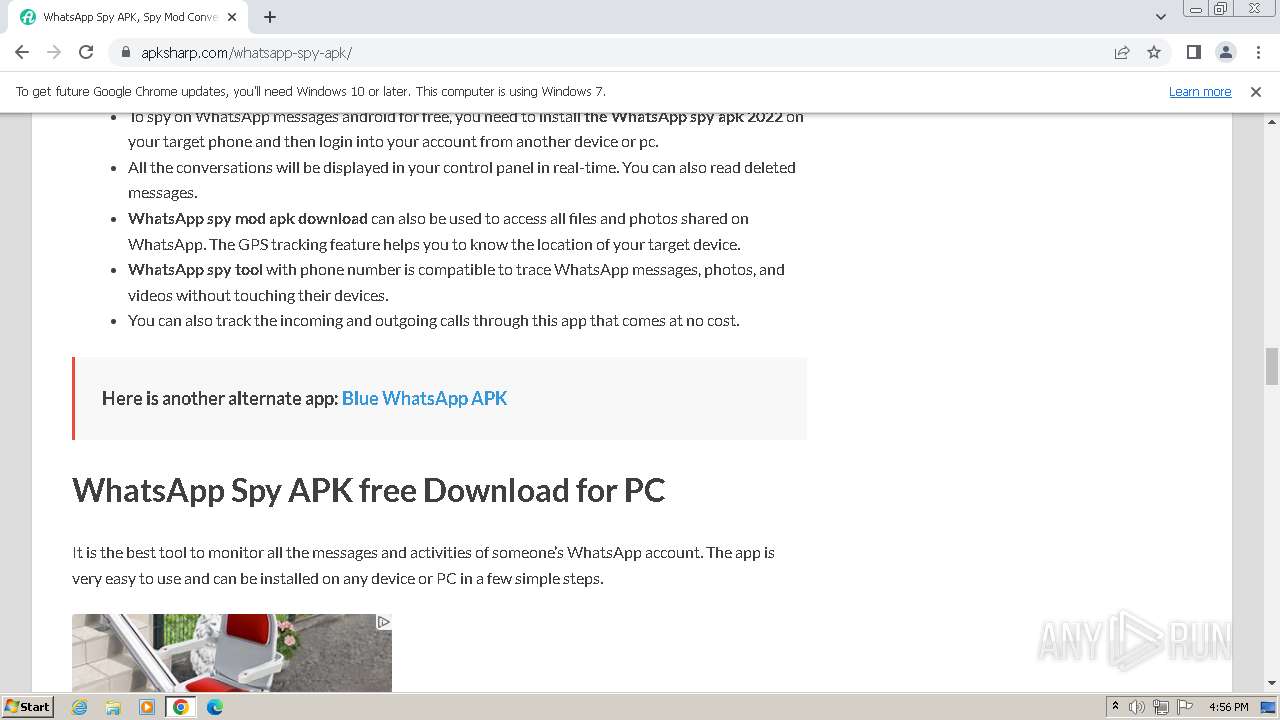Viewport: 1280px width, 720px height.
Task: Click paragraph starting It is the best tool
Action: [423, 565]
